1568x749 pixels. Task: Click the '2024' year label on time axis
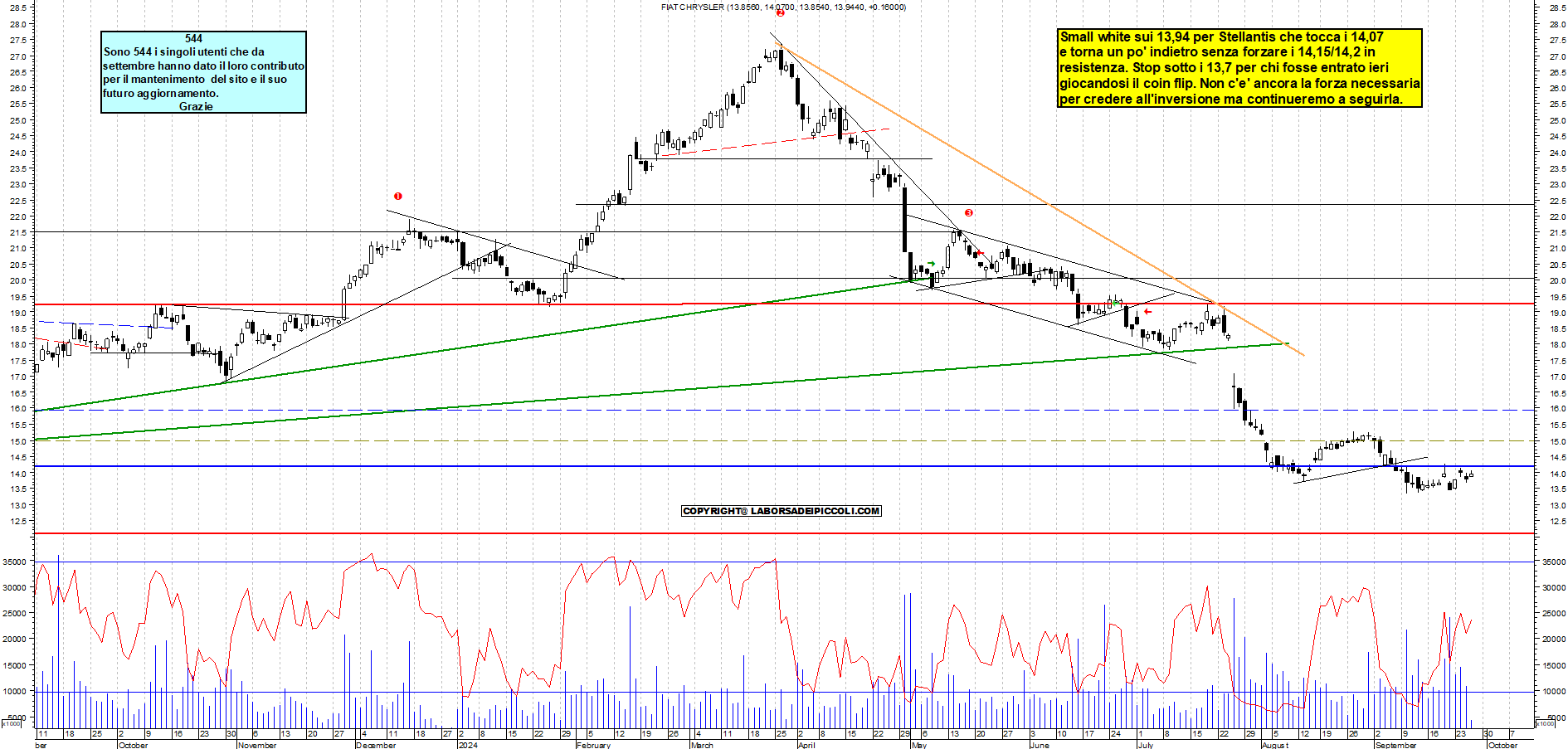point(468,745)
